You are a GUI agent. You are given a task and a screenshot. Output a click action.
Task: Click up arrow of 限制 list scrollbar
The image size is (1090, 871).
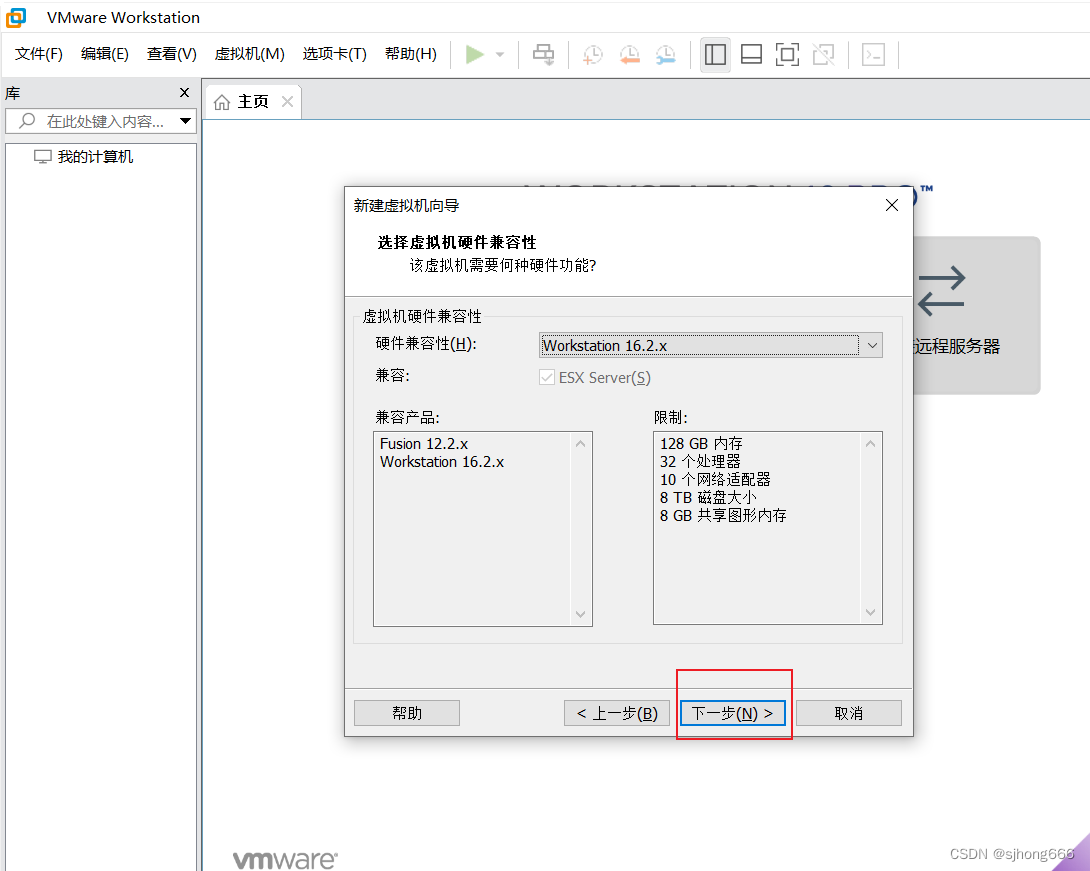(870, 443)
